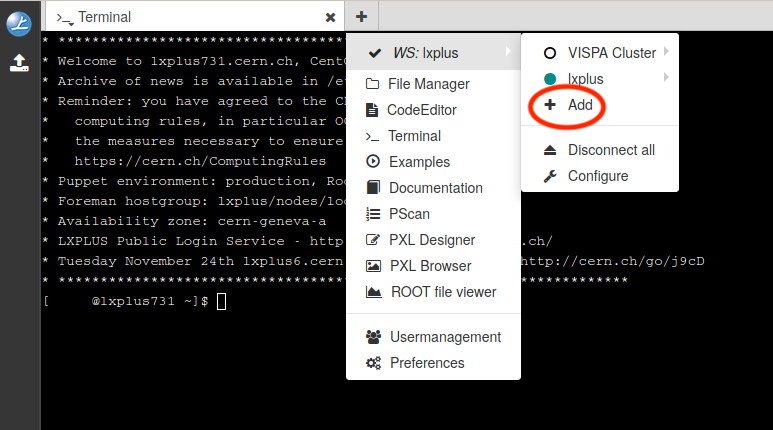Expand lxplus workspace submenu arrow

666,78
